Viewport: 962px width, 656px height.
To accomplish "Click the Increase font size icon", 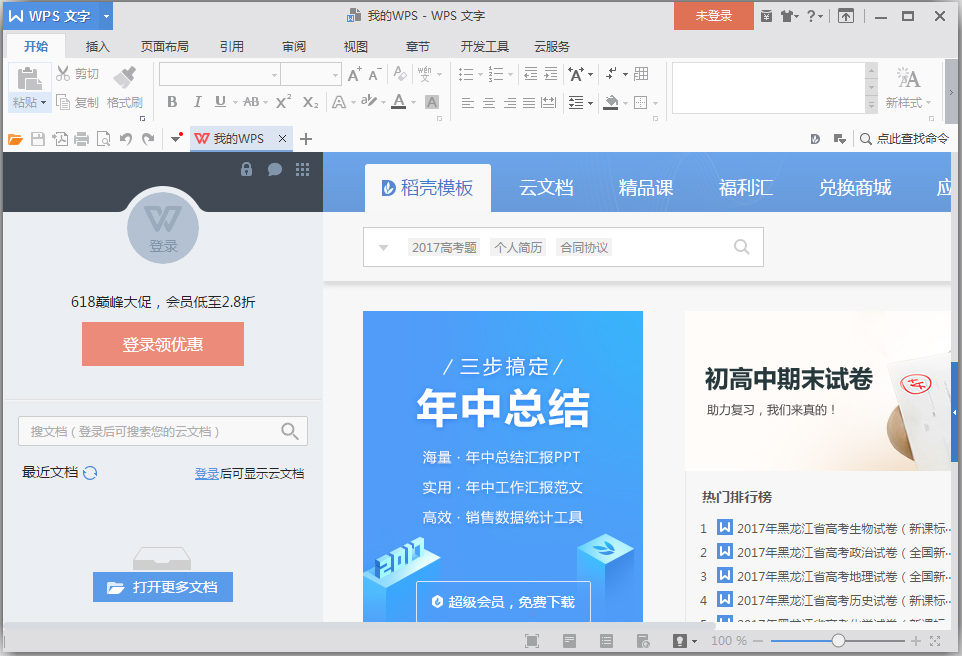I will tap(355, 74).
